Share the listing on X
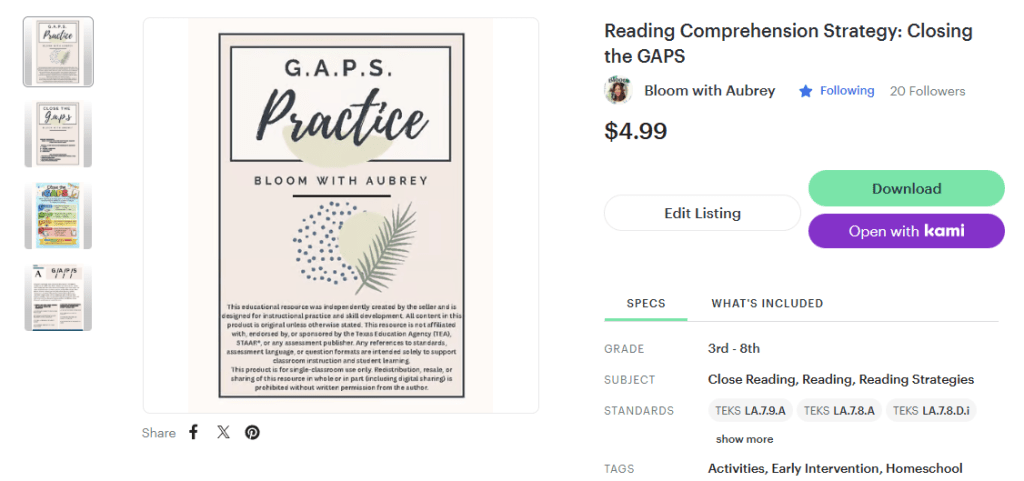 (223, 432)
